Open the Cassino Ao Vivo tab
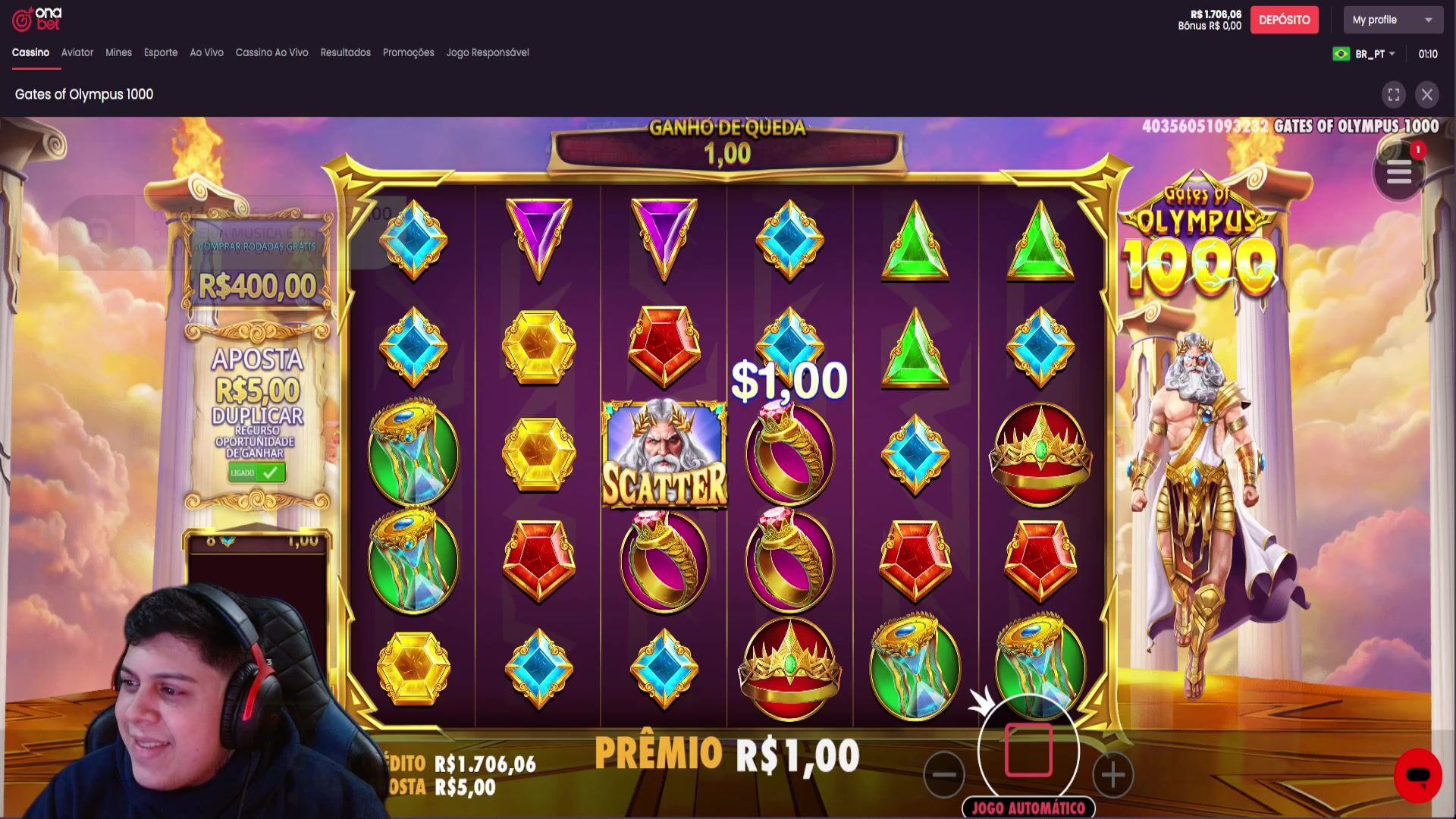 coord(271,52)
